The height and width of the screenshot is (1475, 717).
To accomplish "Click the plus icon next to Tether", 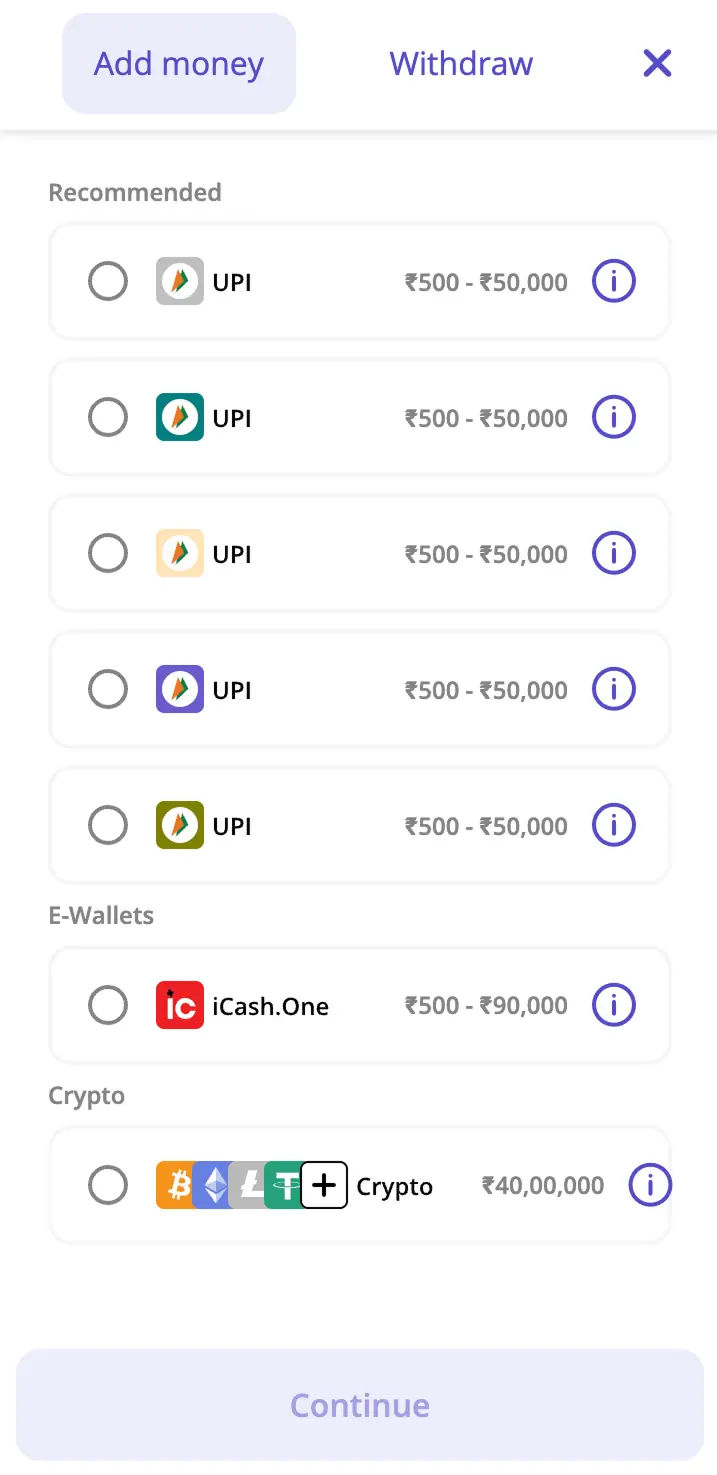I will [323, 1185].
